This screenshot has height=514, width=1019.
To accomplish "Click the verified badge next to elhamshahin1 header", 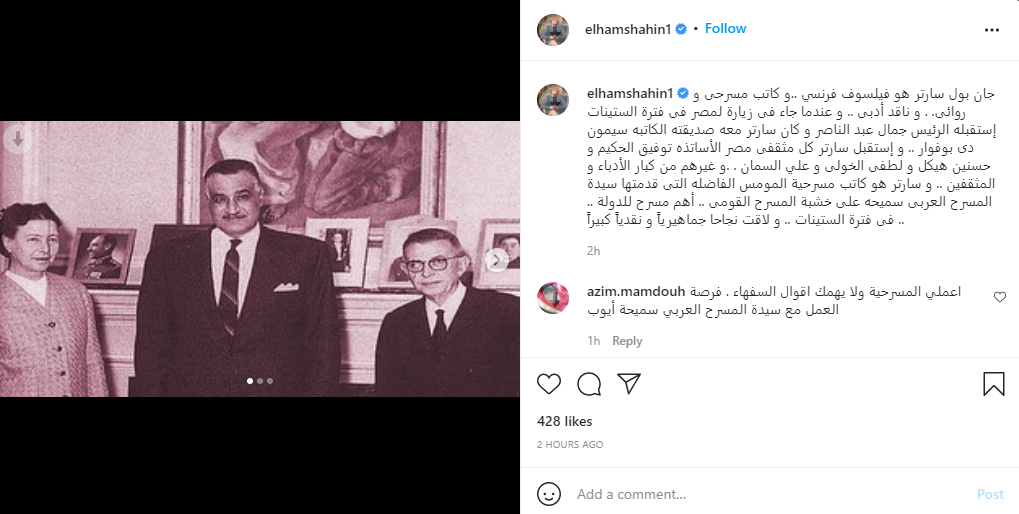I will click(x=681, y=29).
